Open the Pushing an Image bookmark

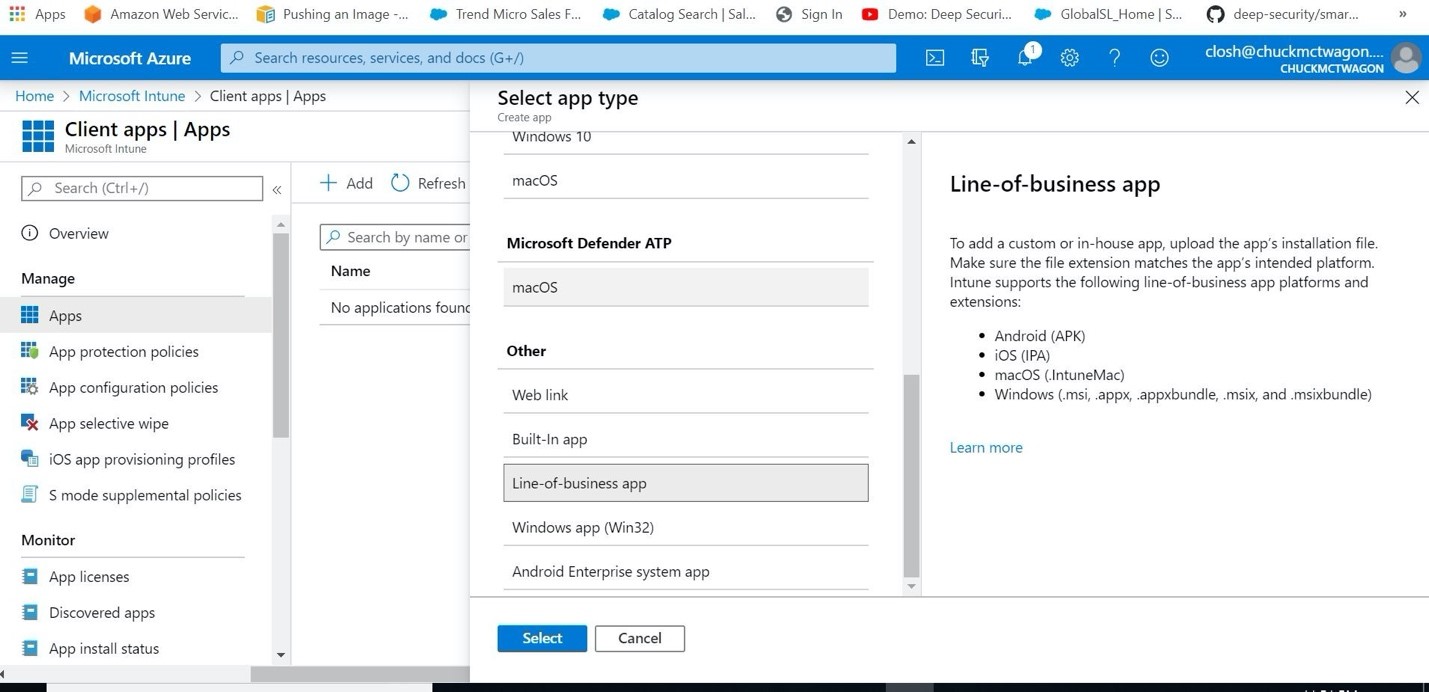[332, 14]
